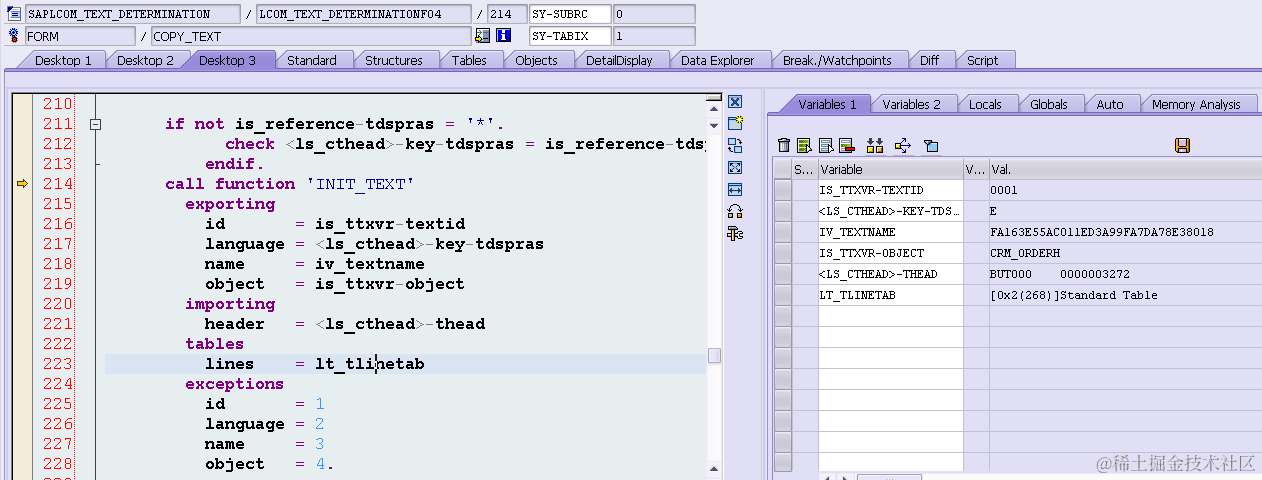Screen dimensions: 1262x480
Task: Click the value [0x2(268)]Standard Table
Action: pyautogui.click(x=1073, y=295)
